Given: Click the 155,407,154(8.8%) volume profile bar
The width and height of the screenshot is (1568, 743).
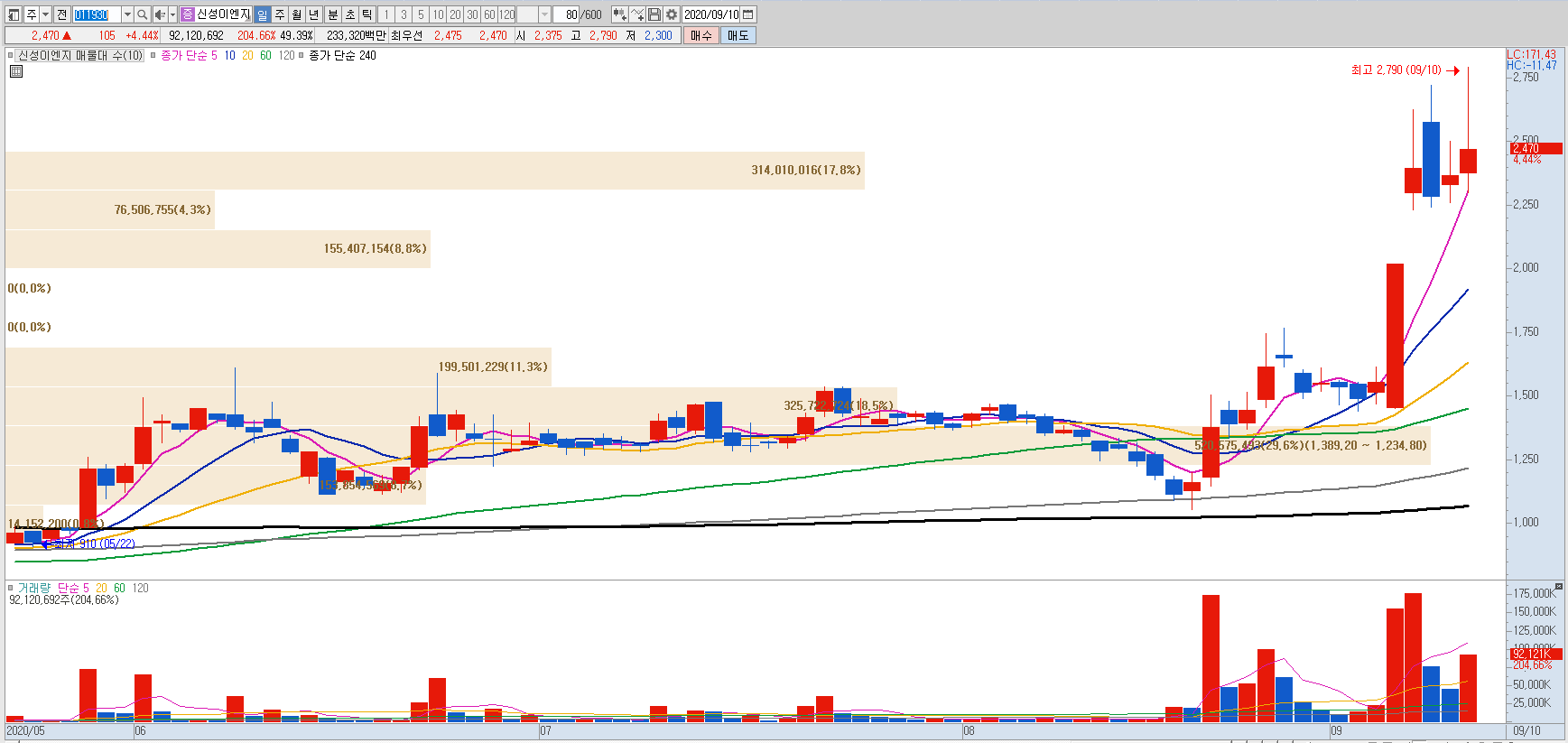Looking at the screenshot, I should point(218,248).
